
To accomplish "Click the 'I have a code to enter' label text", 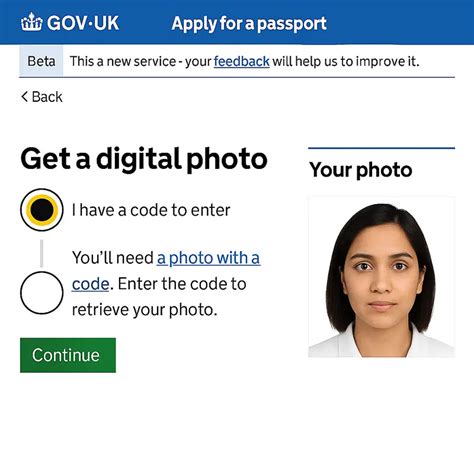I will (151, 210).
